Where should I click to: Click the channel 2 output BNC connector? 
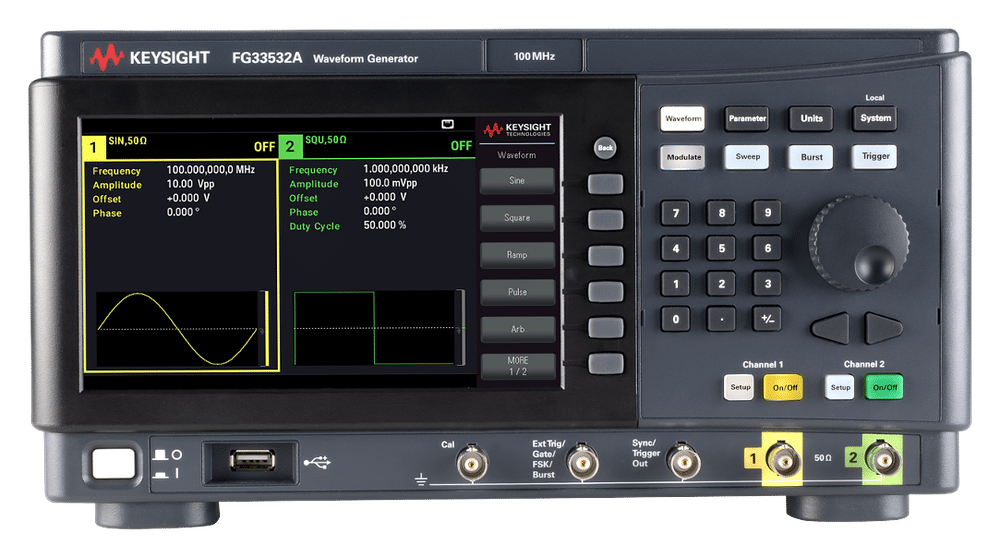(884, 459)
